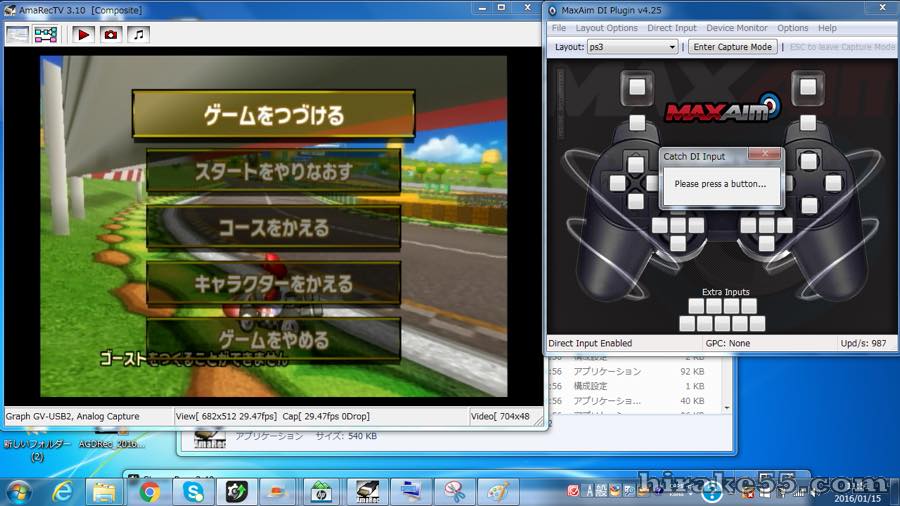Click the music note audio icon in AmaRecTV
The height and width of the screenshot is (506, 900).
pyautogui.click(x=138, y=35)
